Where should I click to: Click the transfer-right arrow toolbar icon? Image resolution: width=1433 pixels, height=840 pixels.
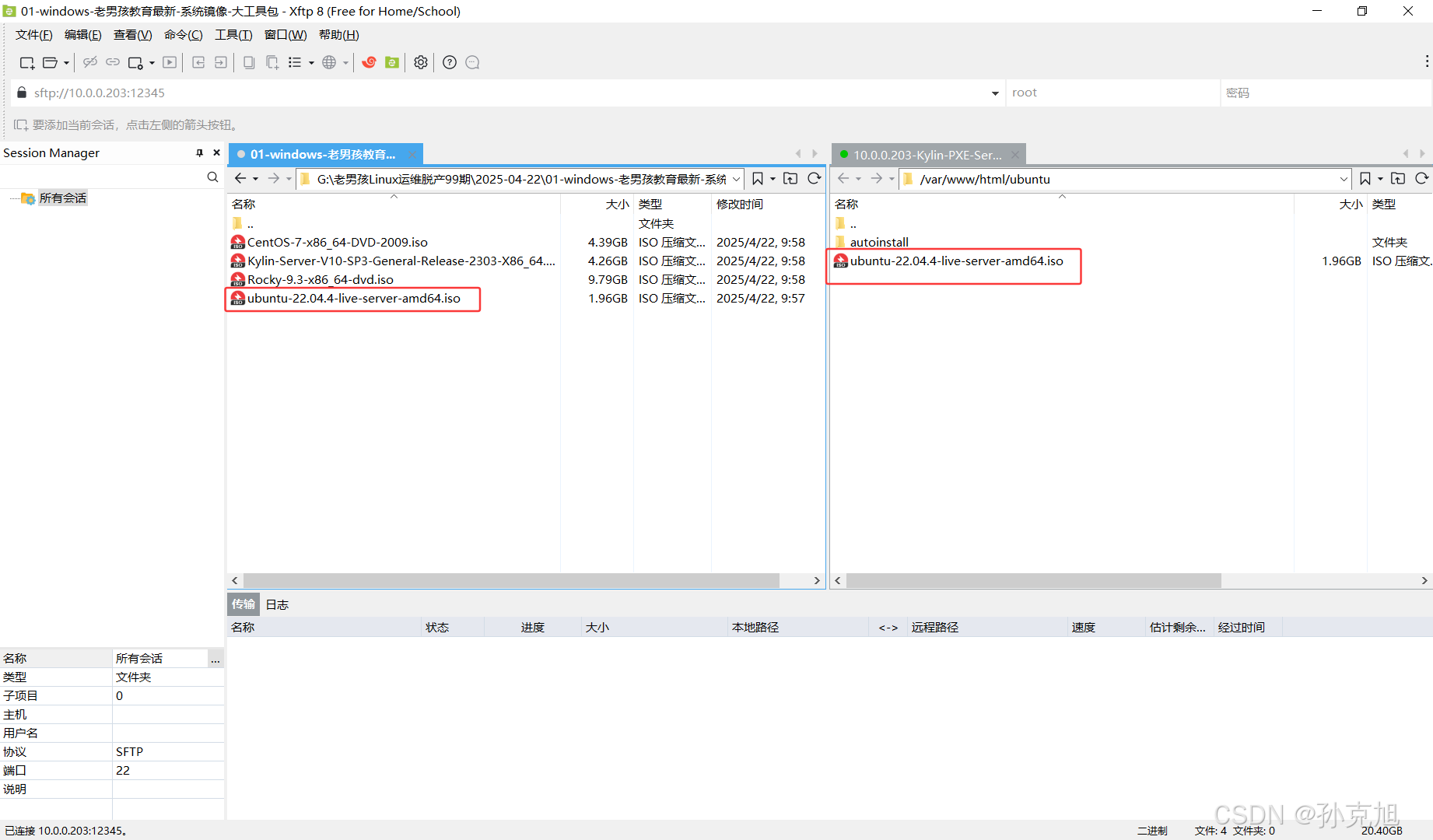[x=221, y=62]
